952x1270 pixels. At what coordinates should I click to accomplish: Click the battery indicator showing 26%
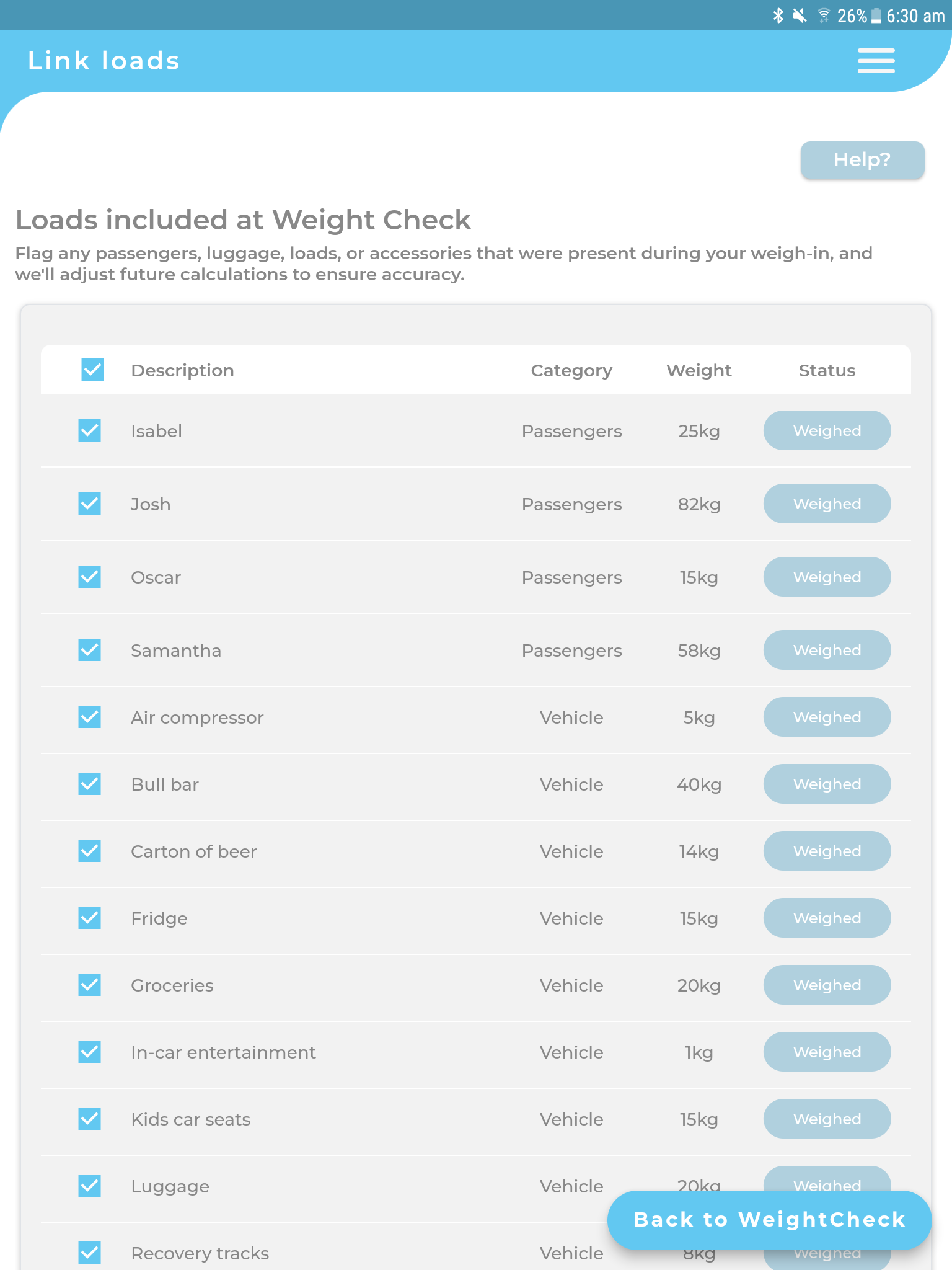(x=875, y=16)
